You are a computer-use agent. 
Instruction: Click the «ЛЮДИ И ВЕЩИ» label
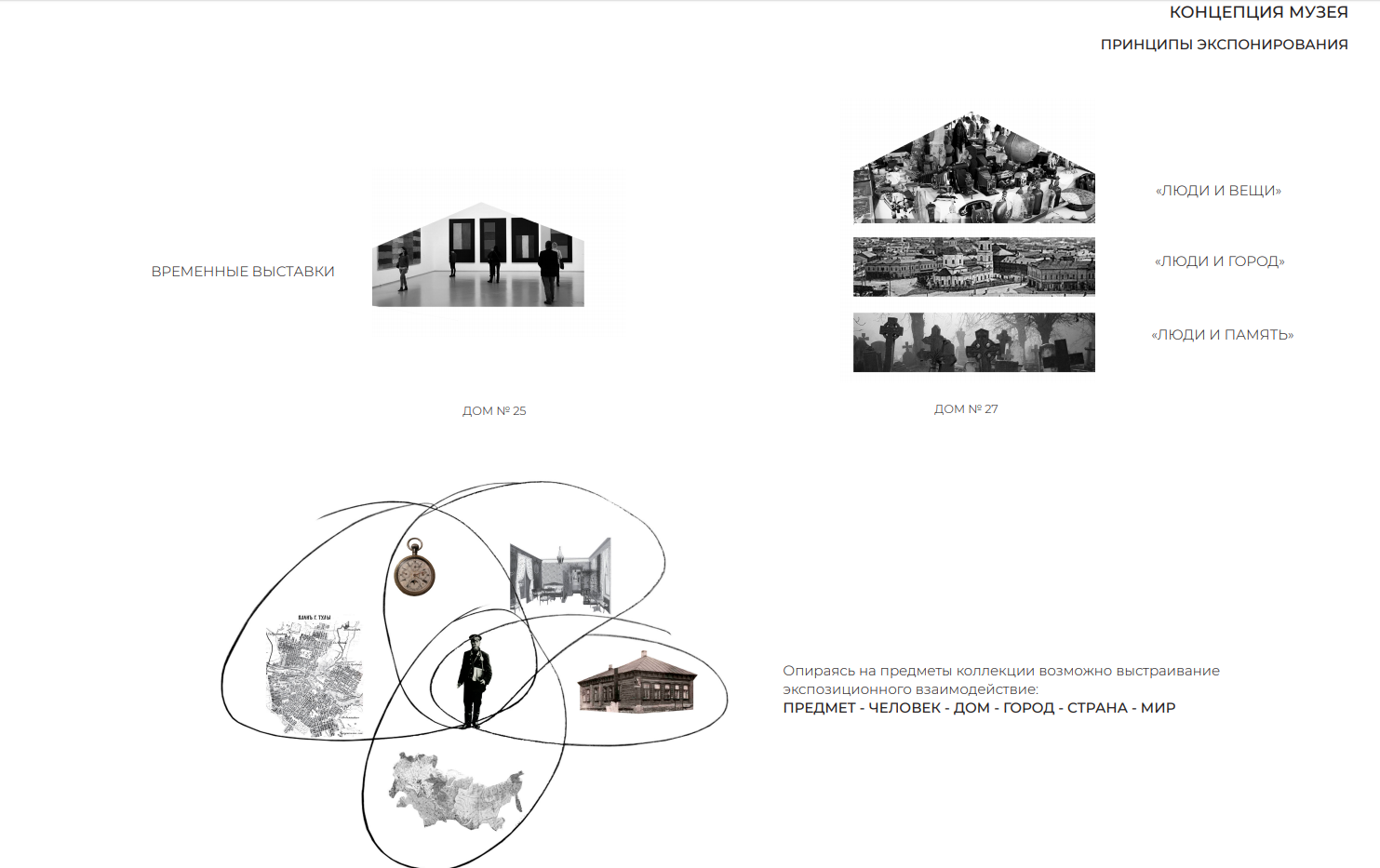click(1218, 191)
